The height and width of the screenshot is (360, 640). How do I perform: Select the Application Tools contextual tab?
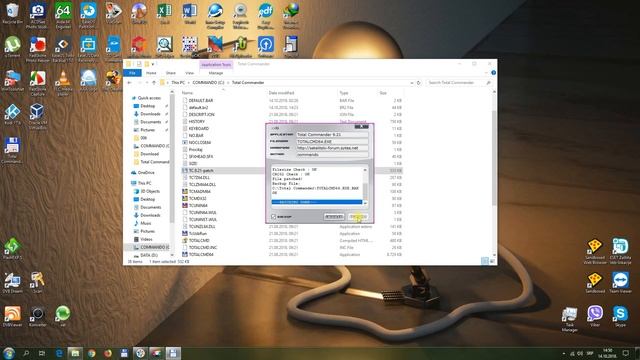click(x=216, y=64)
